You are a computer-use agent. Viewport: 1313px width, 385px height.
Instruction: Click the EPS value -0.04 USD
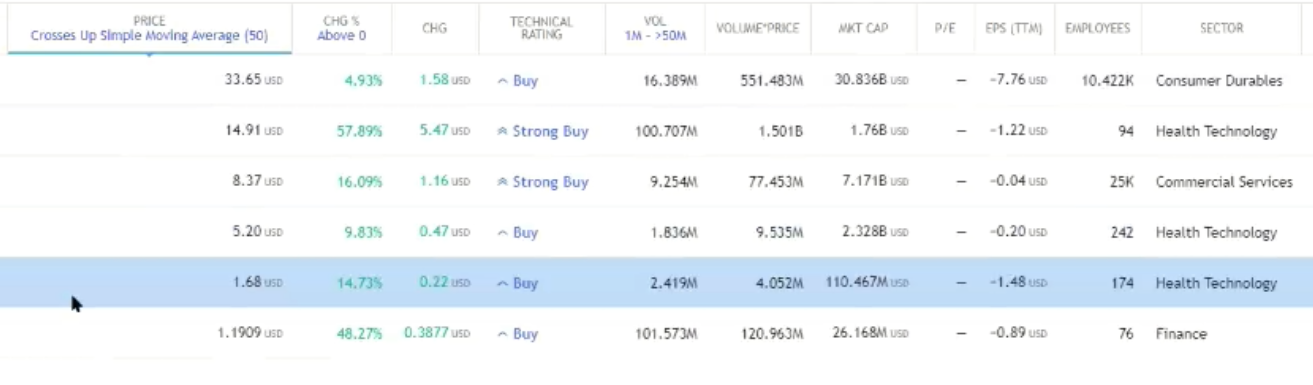[1017, 182]
